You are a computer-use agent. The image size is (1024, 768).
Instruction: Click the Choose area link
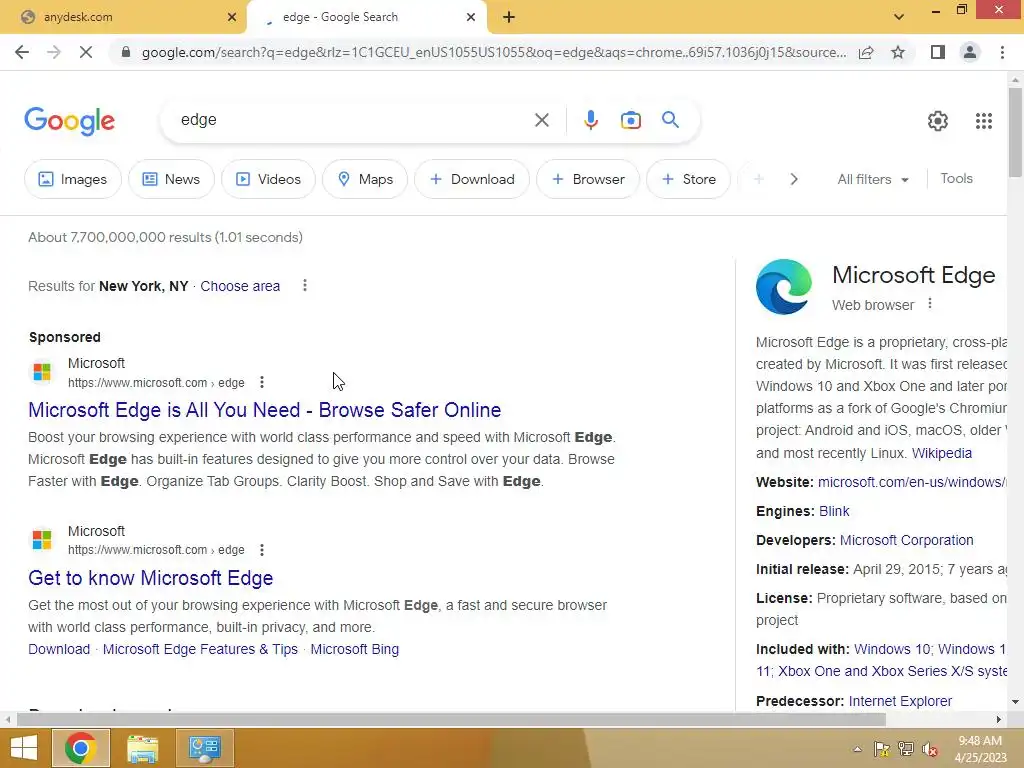[x=240, y=286]
